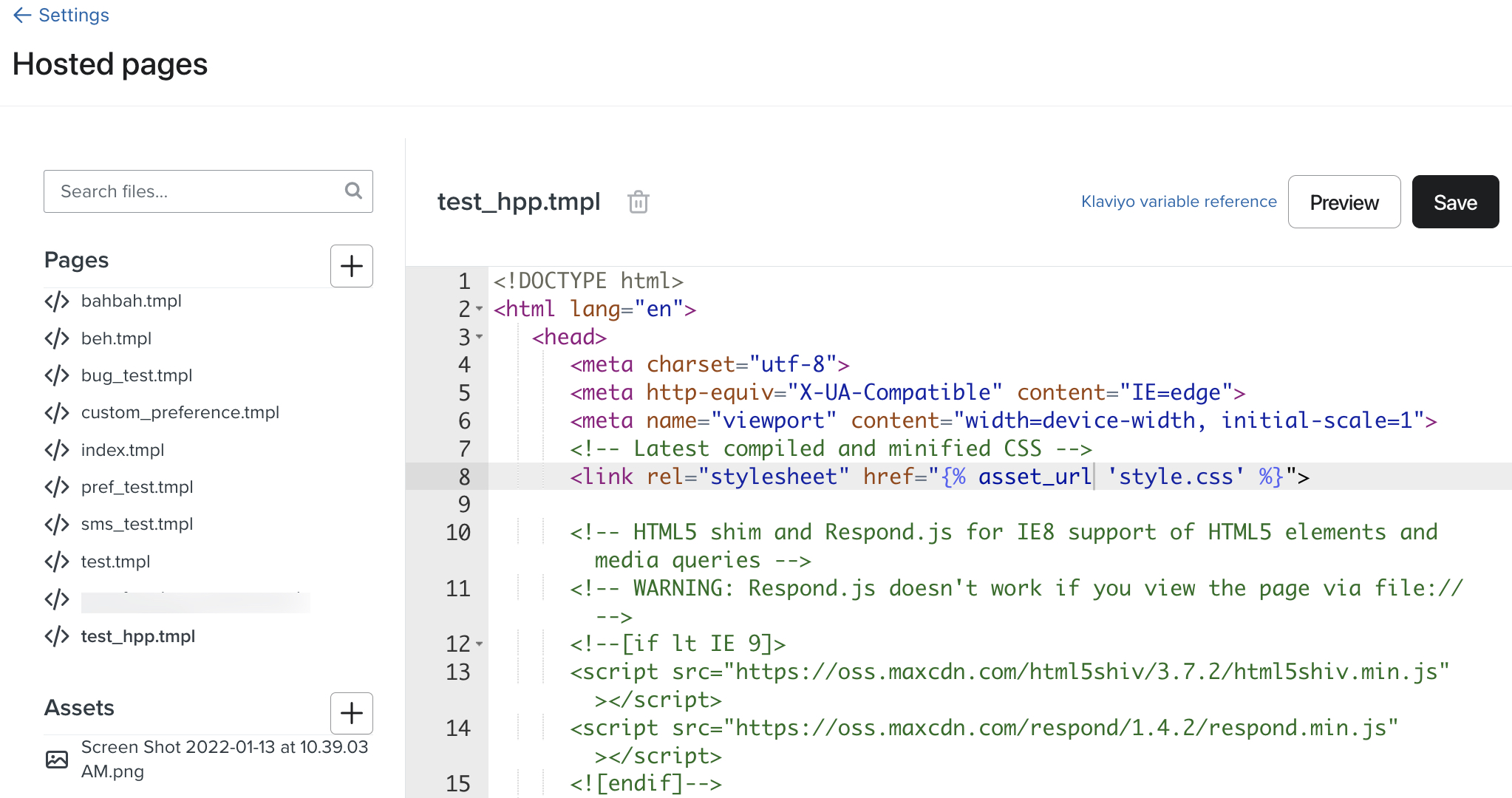The image size is (1512, 798).
Task: Click the code bracket icon for bug_test.tmpl
Action: point(57,375)
